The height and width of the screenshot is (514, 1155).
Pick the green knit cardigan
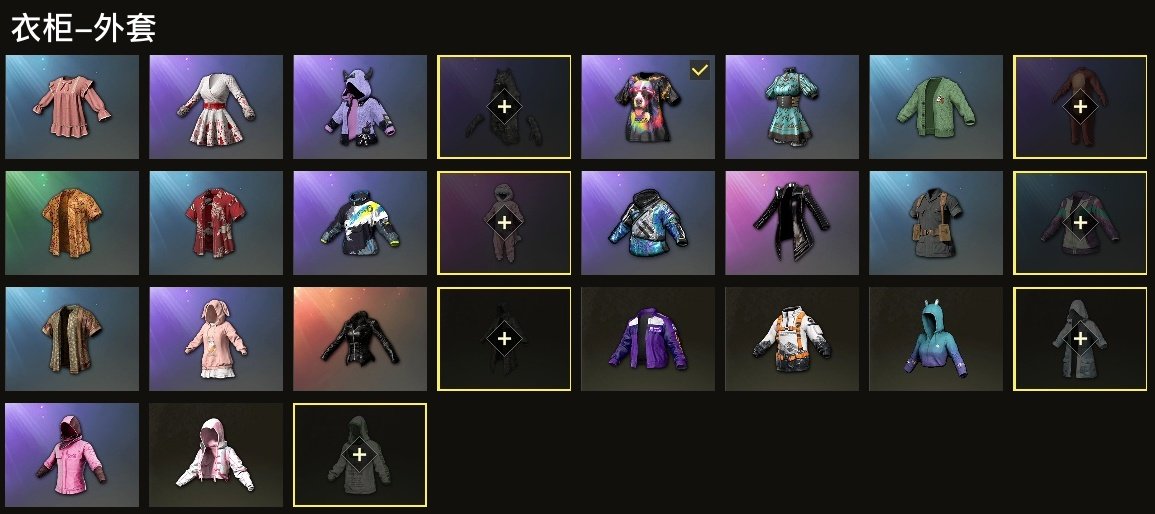click(936, 107)
